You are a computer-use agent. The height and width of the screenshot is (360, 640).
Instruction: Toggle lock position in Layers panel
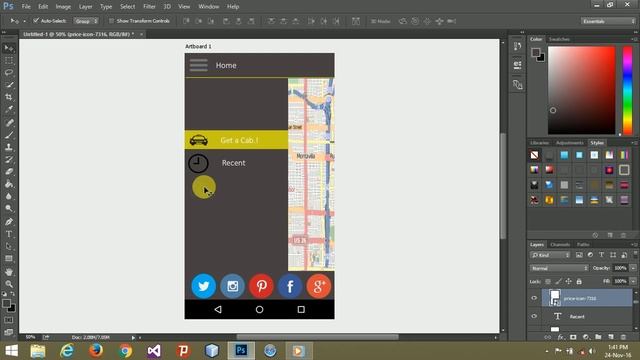[569, 281]
